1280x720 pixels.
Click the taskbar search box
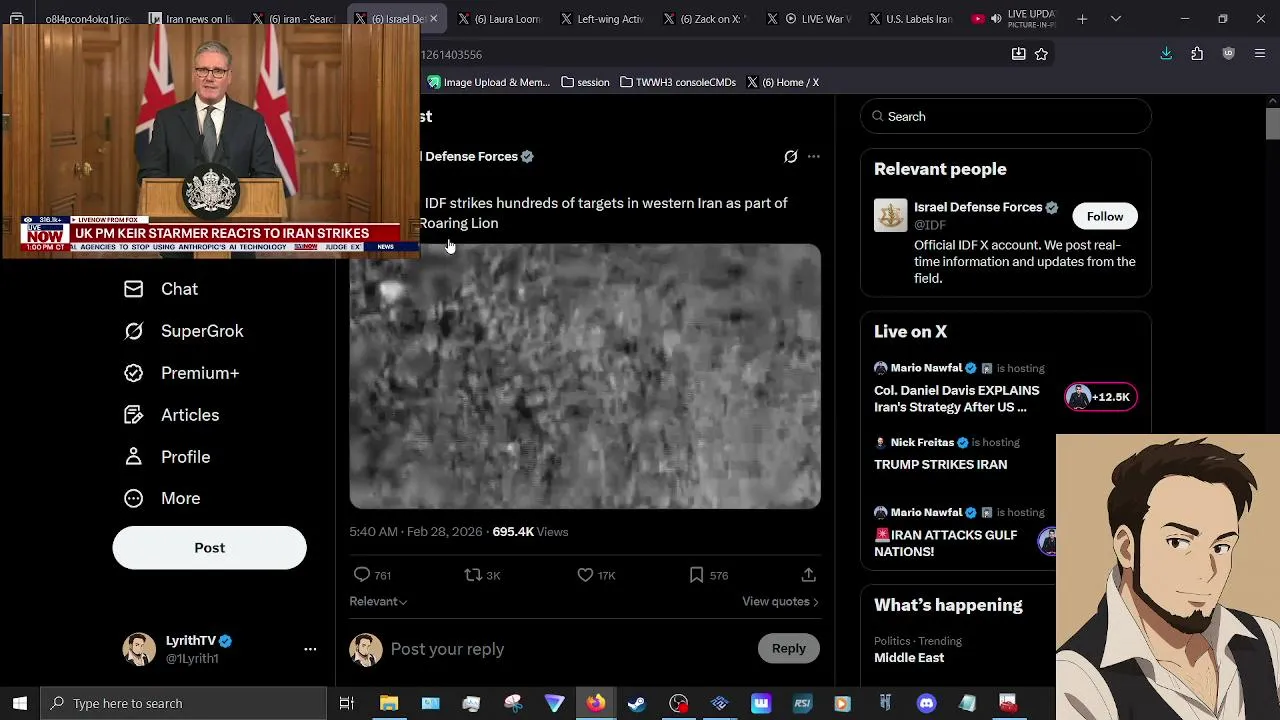coord(184,703)
